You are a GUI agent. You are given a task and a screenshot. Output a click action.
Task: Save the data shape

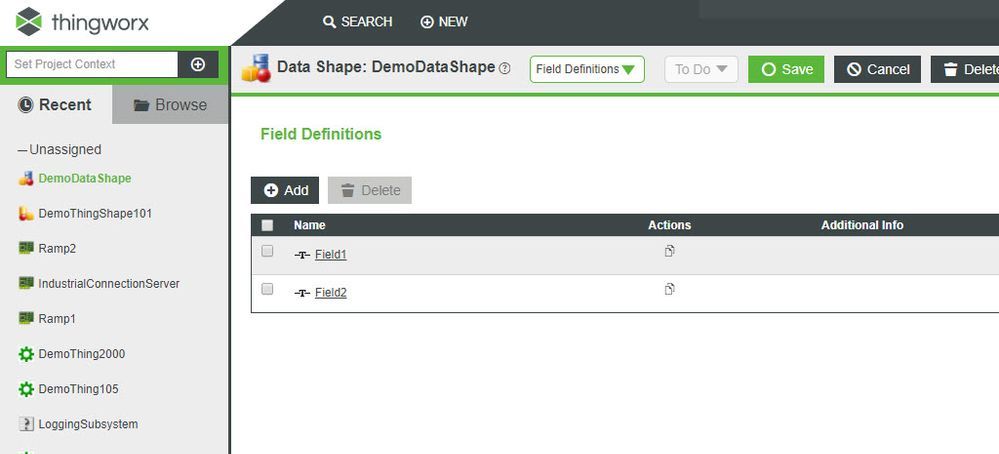pos(786,69)
